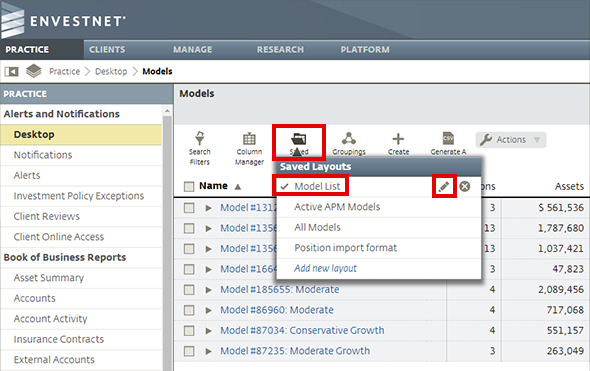Open Investment Policy Exceptions in sidebar
The width and height of the screenshot is (590, 371).
click(79, 196)
